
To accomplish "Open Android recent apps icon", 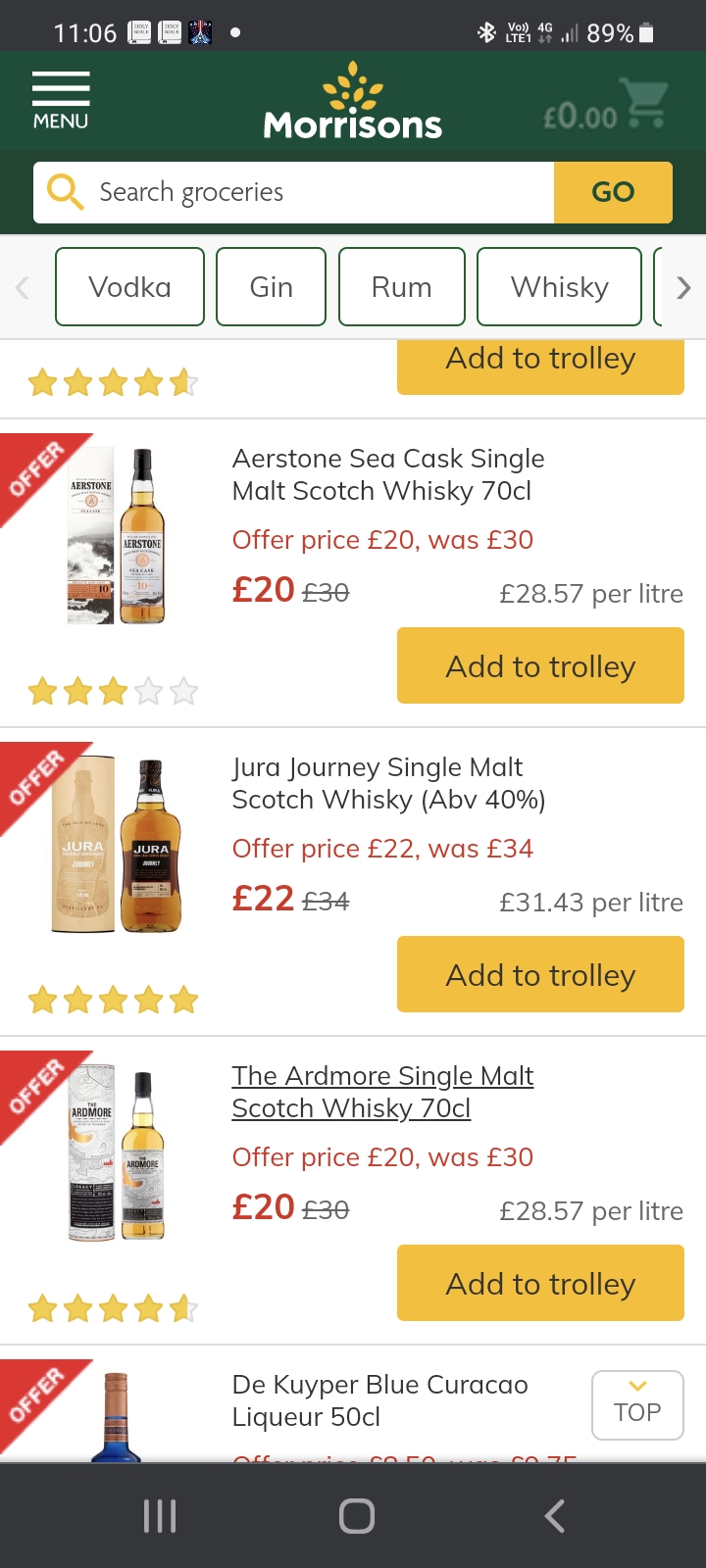I will (160, 1516).
